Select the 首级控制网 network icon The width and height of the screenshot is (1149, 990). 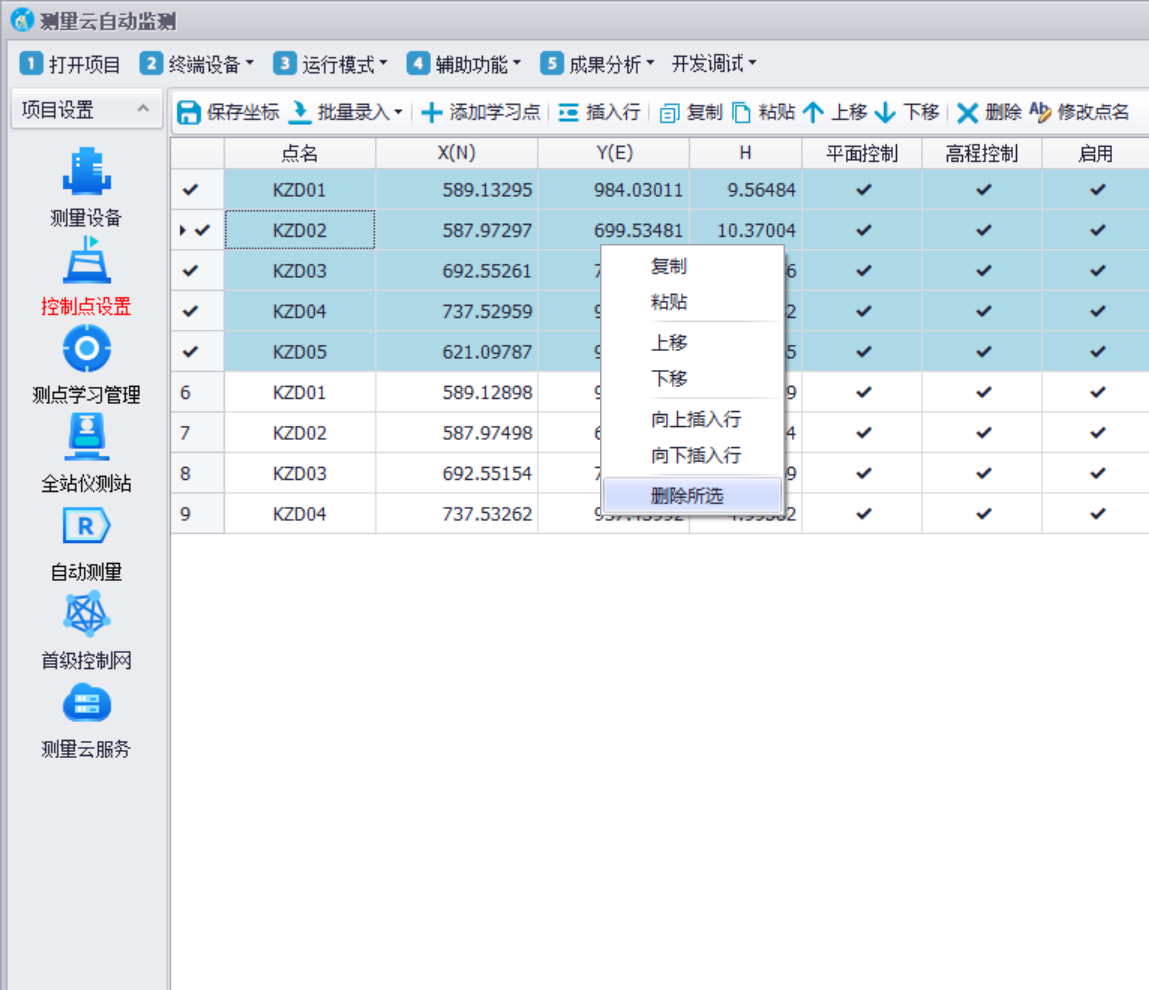[x=86, y=614]
